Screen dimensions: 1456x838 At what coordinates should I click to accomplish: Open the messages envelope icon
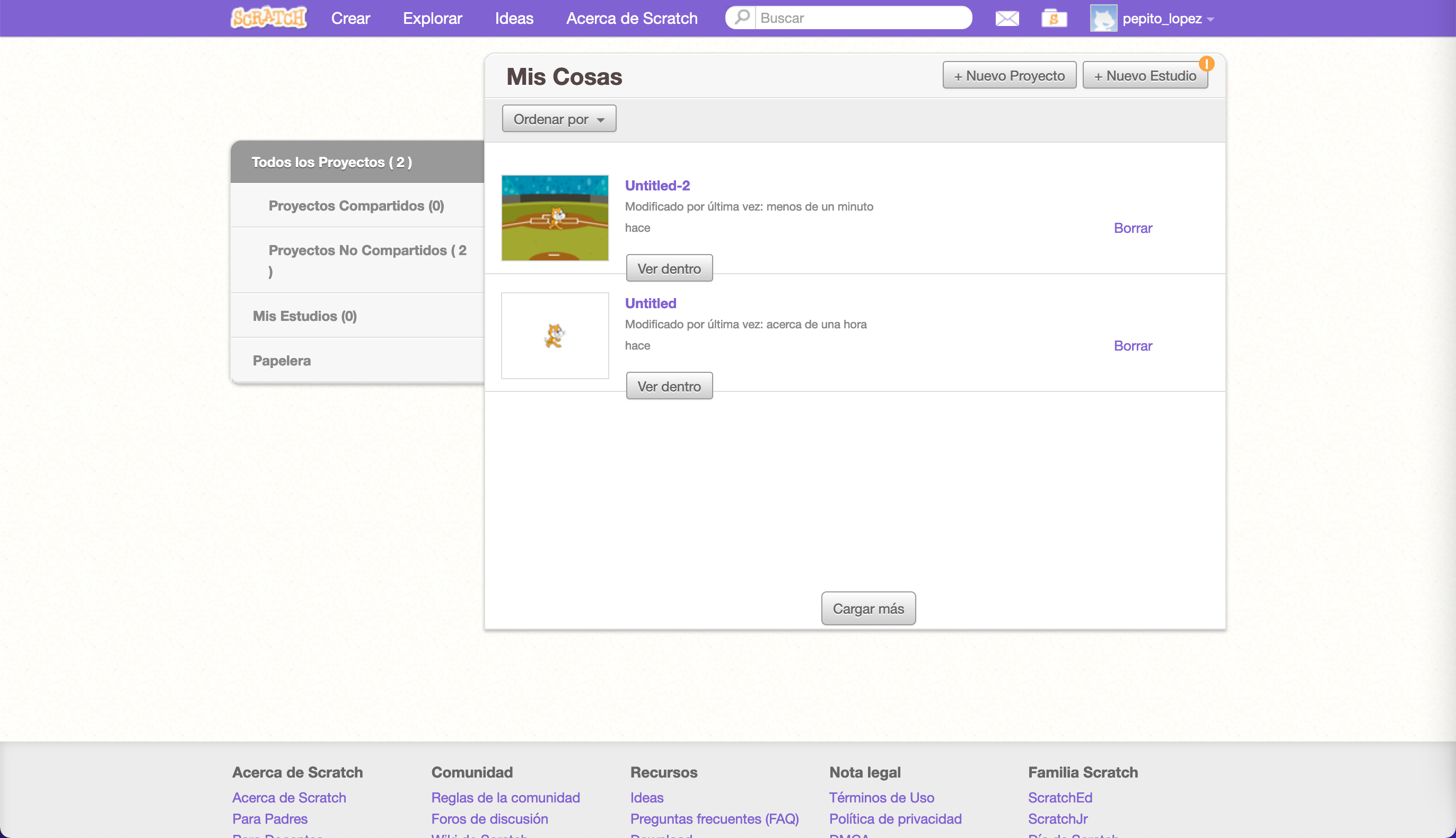point(1007,19)
